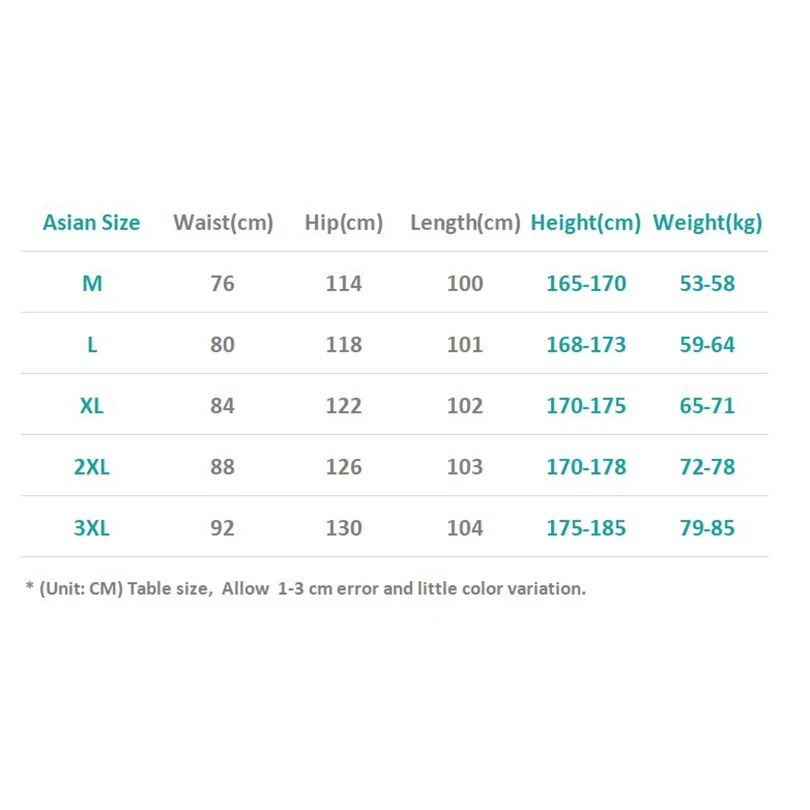Image resolution: width=810 pixels, height=810 pixels.
Task: Select the hip value 118
Action: [x=344, y=345]
